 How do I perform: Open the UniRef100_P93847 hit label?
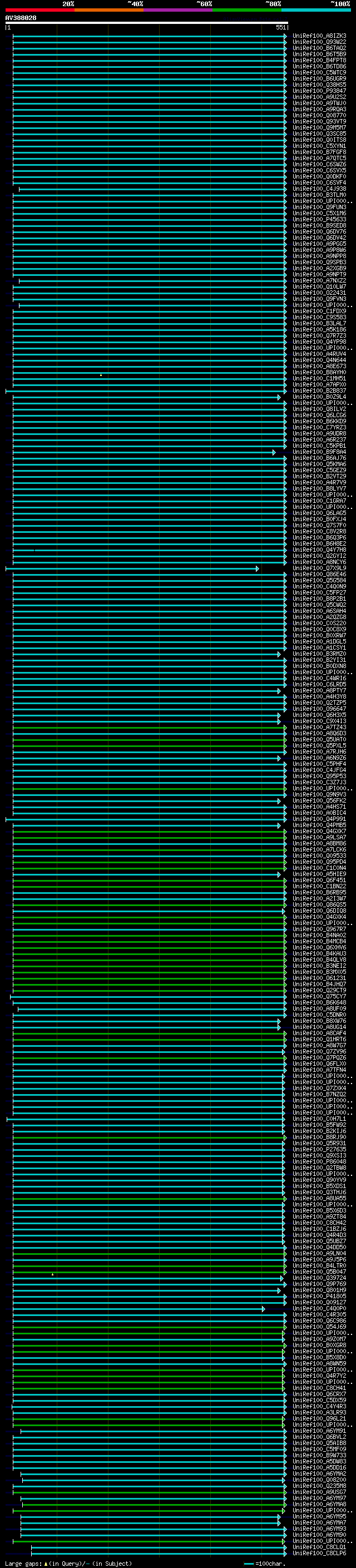[x=319, y=91]
